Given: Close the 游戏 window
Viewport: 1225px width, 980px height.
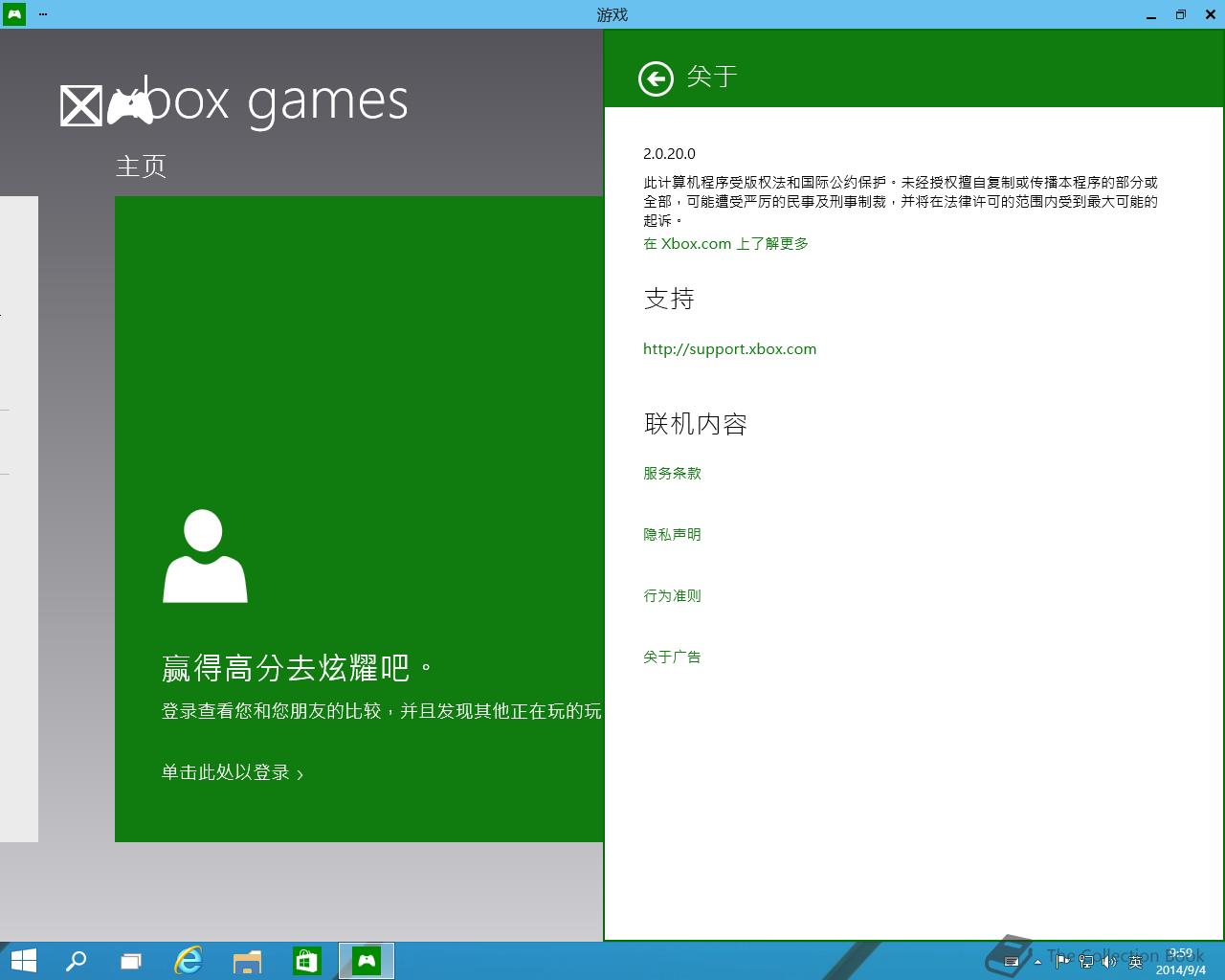Looking at the screenshot, I should pos(1210,14).
